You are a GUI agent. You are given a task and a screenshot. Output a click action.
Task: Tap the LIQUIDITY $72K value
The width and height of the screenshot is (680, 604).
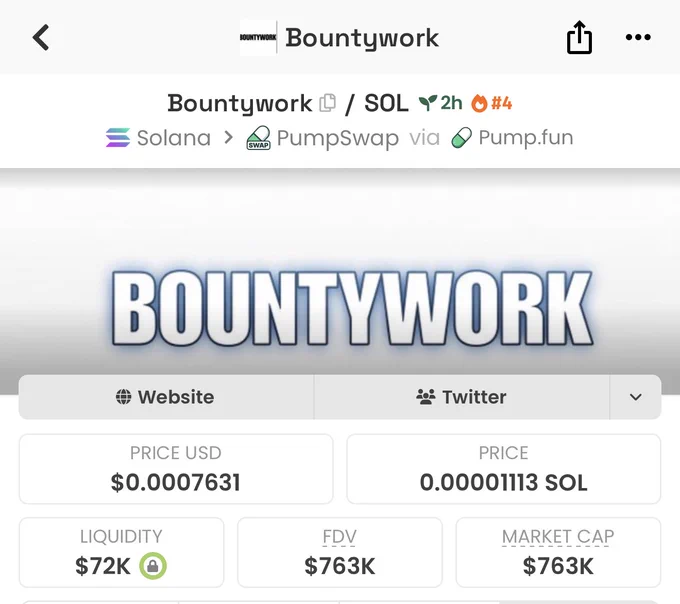103,566
